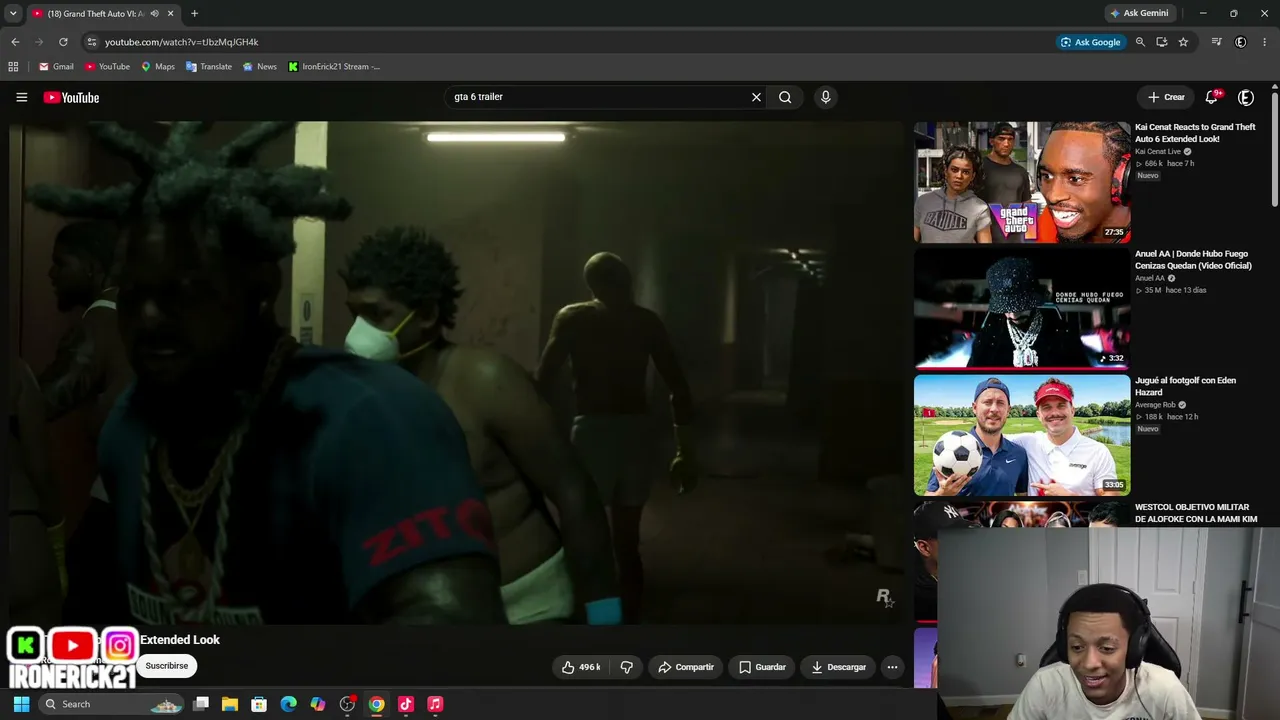The width and height of the screenshot is (1280, 720).
Task: Open Chrome media controls icon
Action: pos(1216,42)
